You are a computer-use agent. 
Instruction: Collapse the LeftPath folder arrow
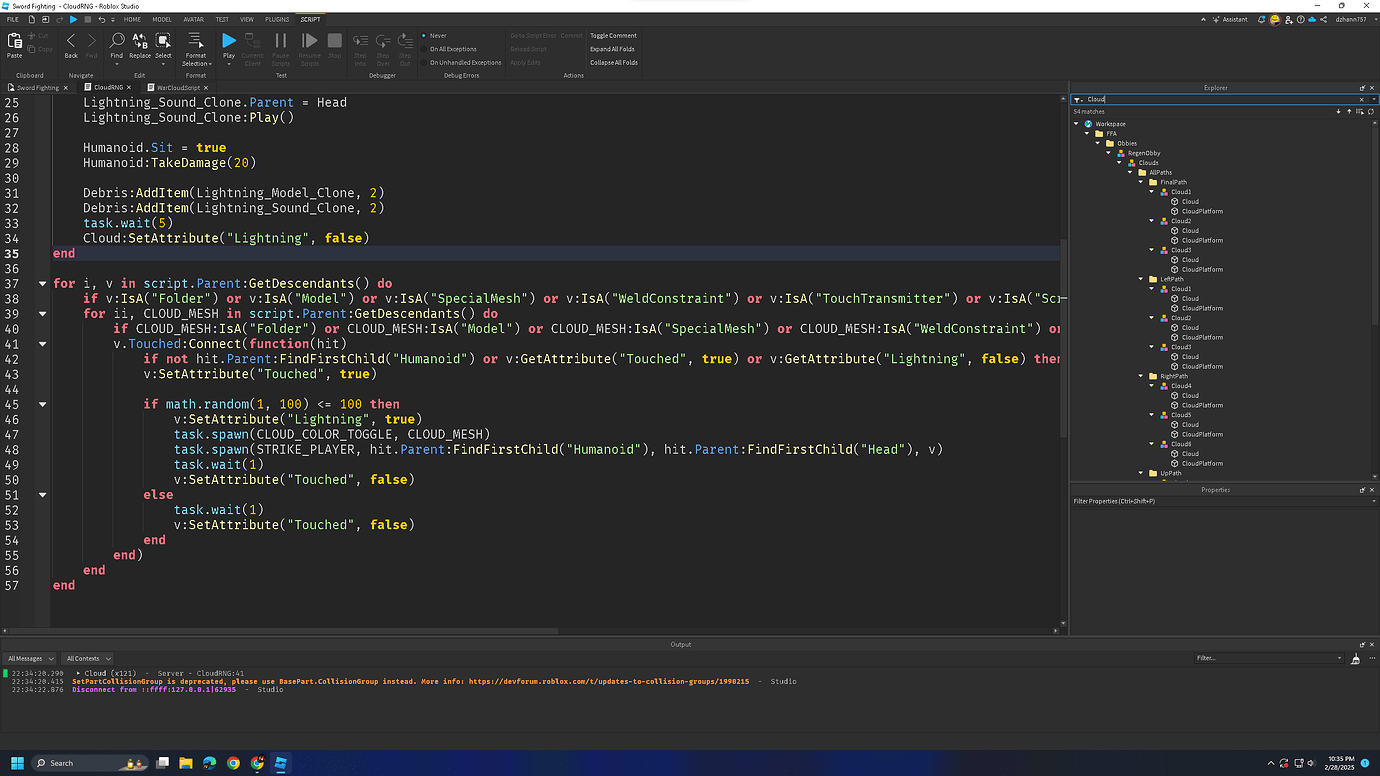tap(1141, 279)
